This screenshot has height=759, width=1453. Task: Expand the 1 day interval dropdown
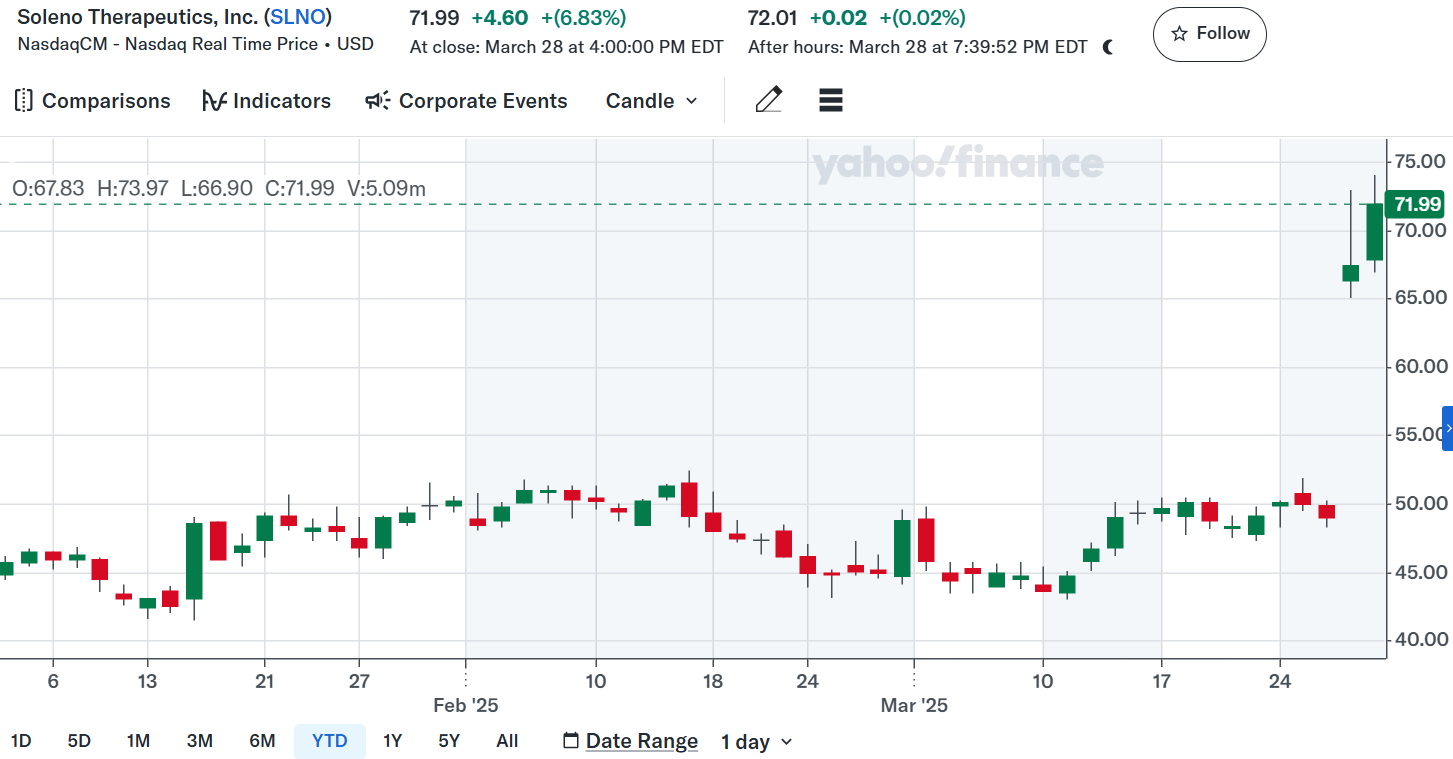click(756, 742)
